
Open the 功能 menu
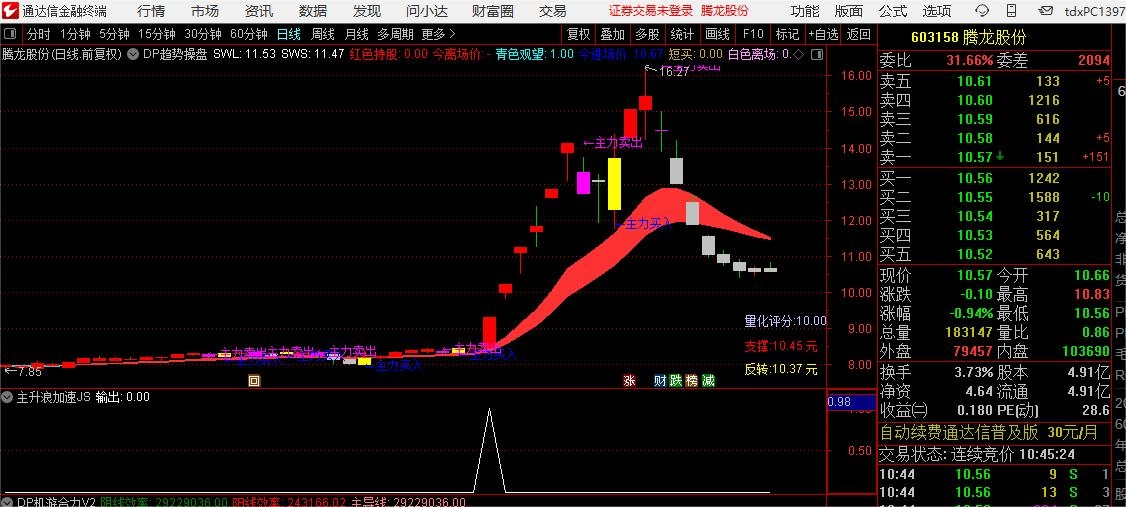(x=804, y=11)
